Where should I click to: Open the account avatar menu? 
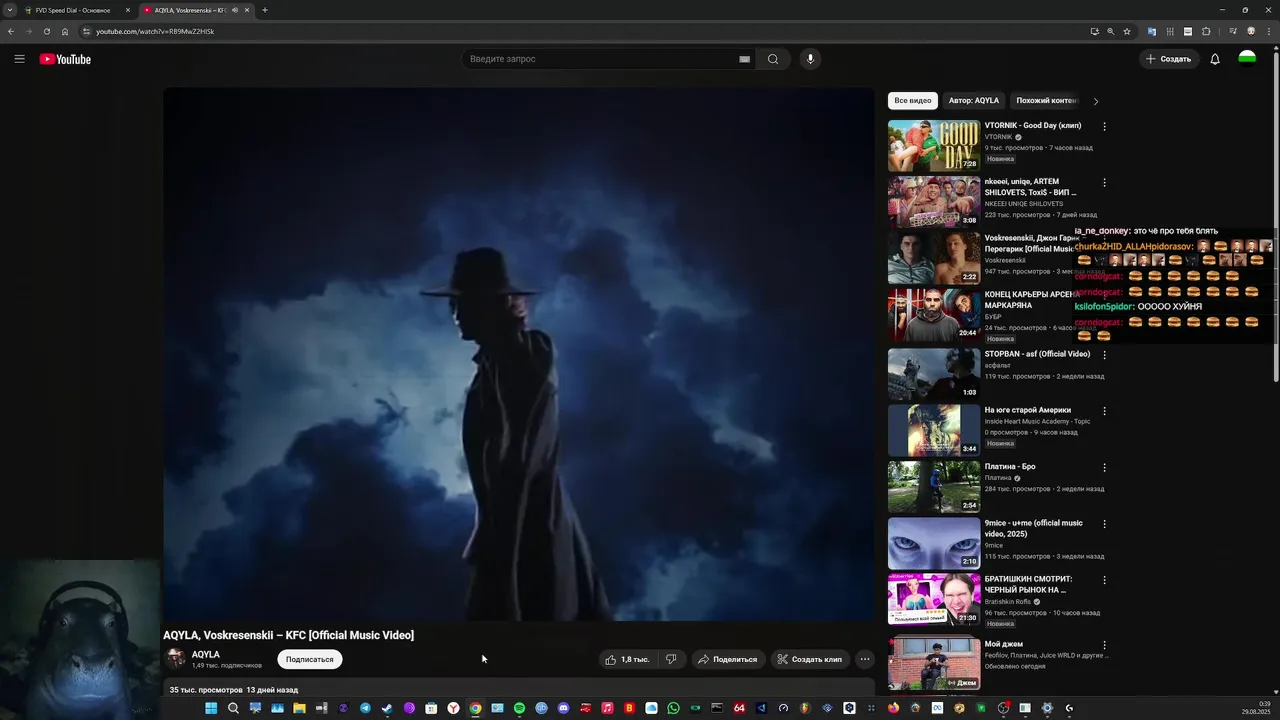[x=1247, y=59]
